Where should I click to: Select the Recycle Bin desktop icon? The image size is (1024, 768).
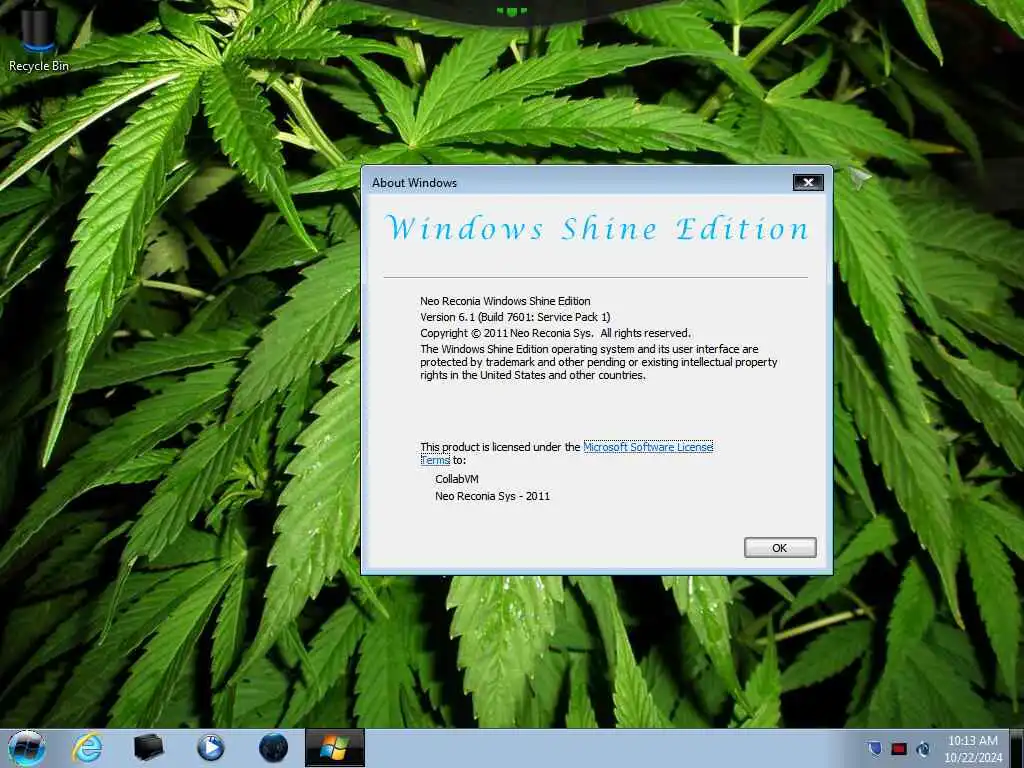(38, 39)
